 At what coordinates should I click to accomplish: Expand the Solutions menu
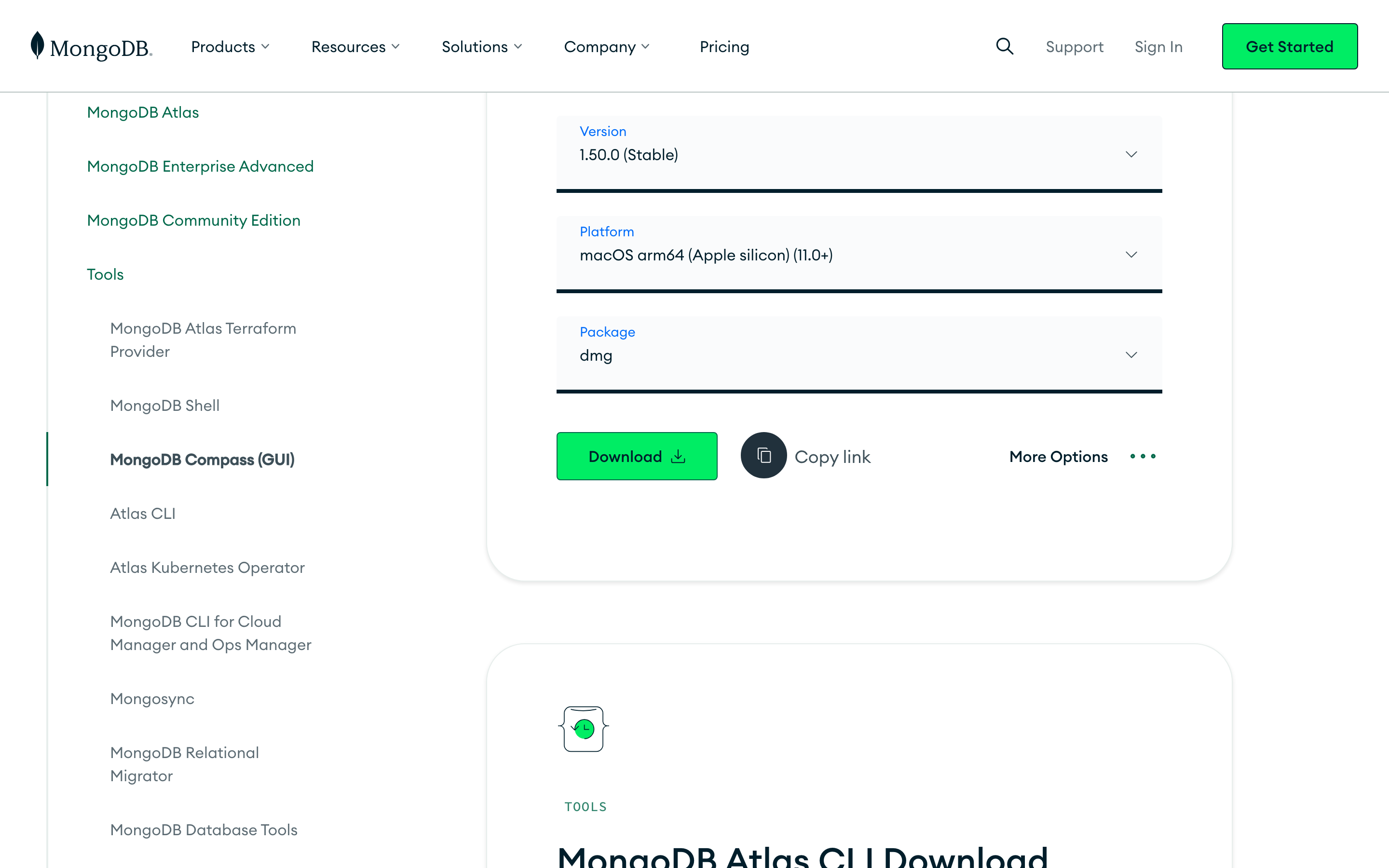[x=481, y=46]
